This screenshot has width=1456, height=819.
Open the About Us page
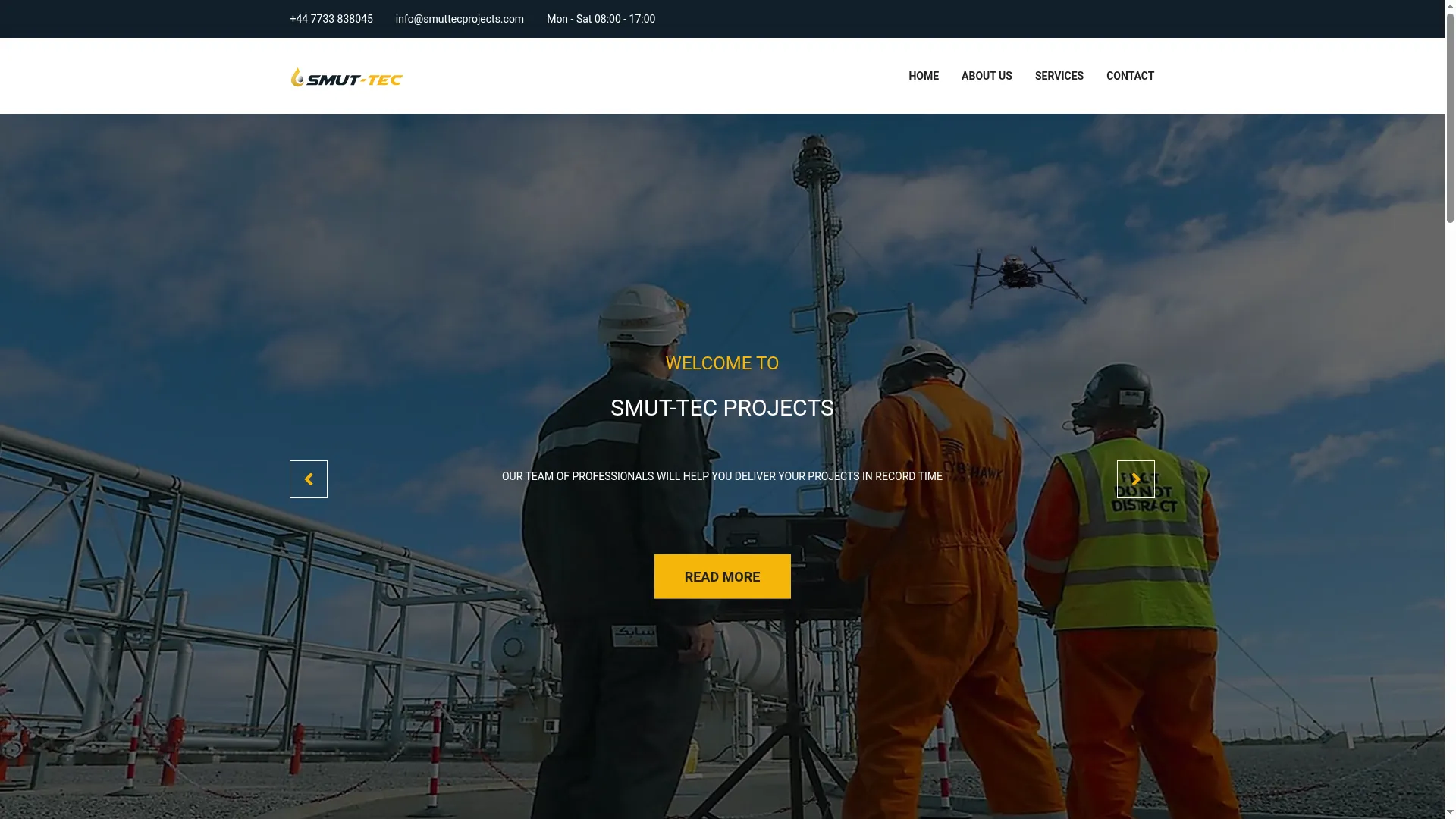[987, 76]
